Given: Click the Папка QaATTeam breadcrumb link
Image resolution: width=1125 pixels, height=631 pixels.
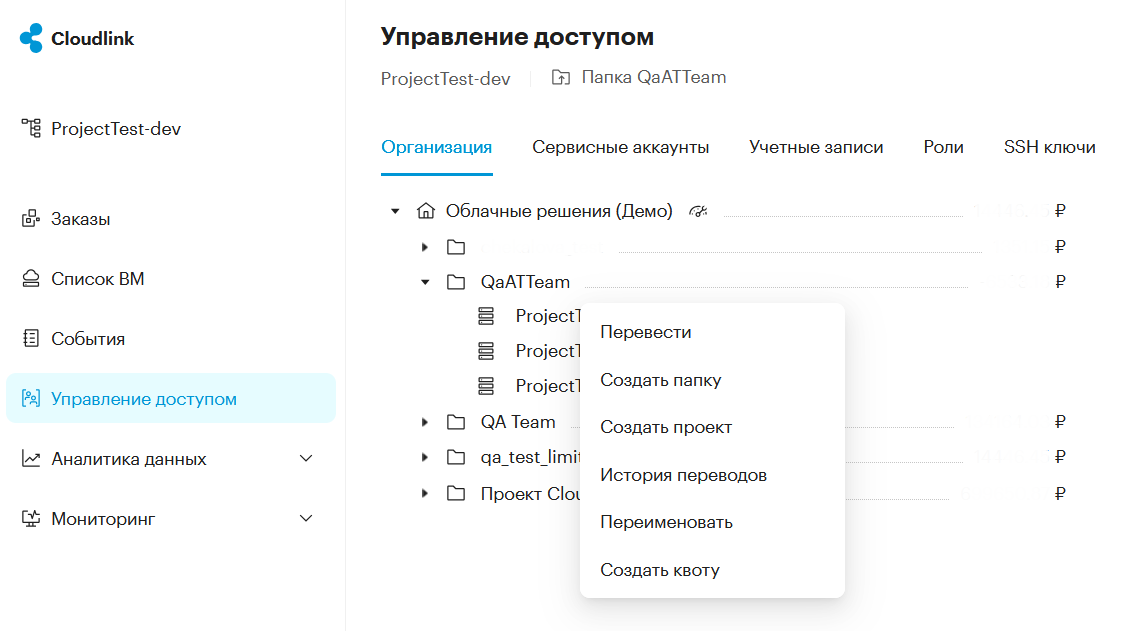Looking at the screenshot, I should tap(654, 78).
